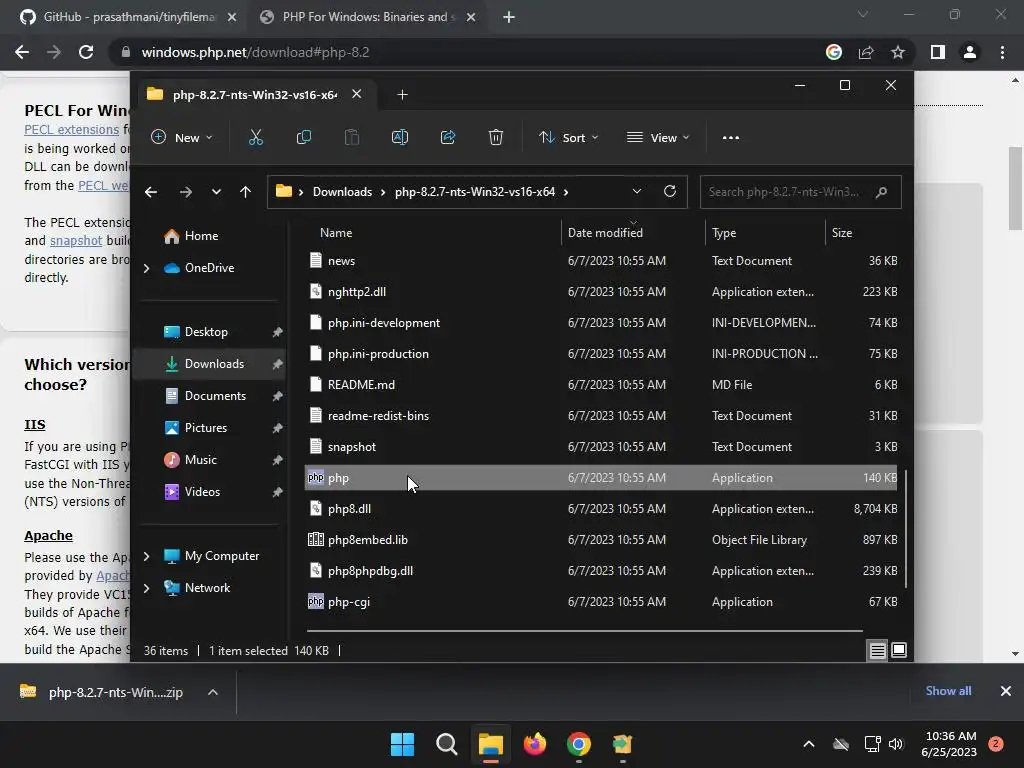Open the PECL extensions link
Viewport: 1024px width, 768px height.
tap(72, 129)
